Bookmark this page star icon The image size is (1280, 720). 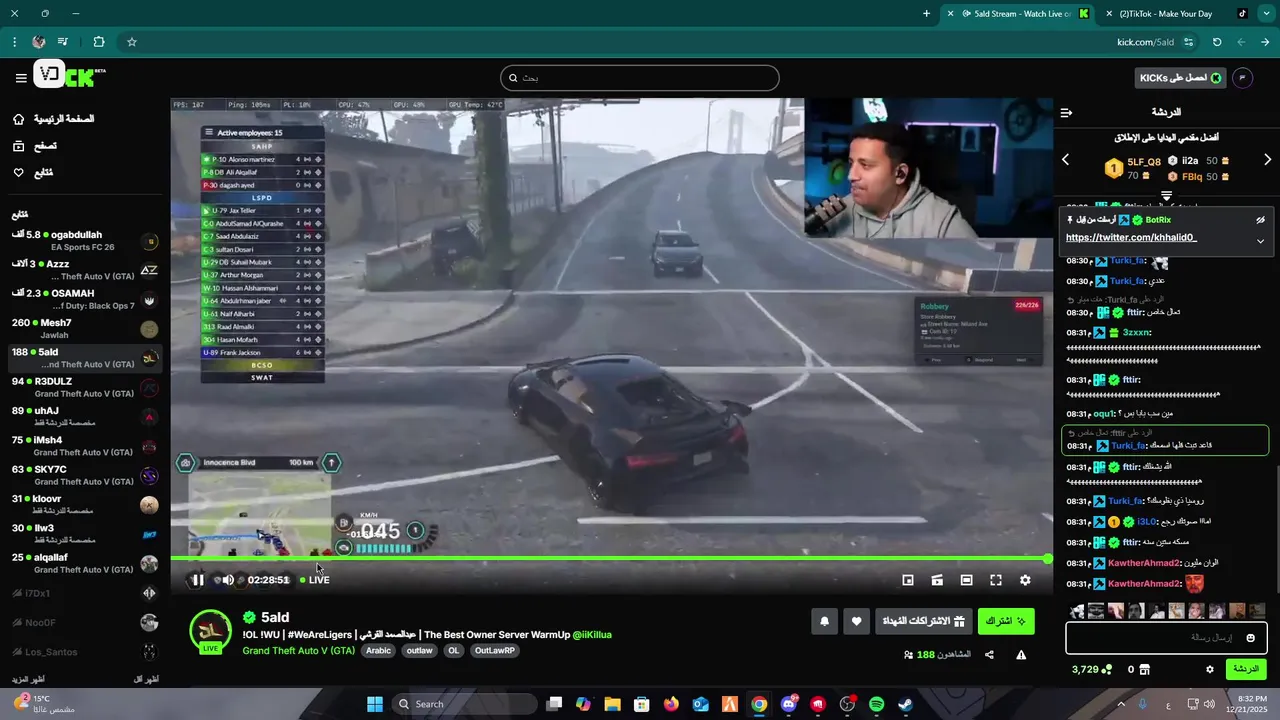(x=131, y=42)
